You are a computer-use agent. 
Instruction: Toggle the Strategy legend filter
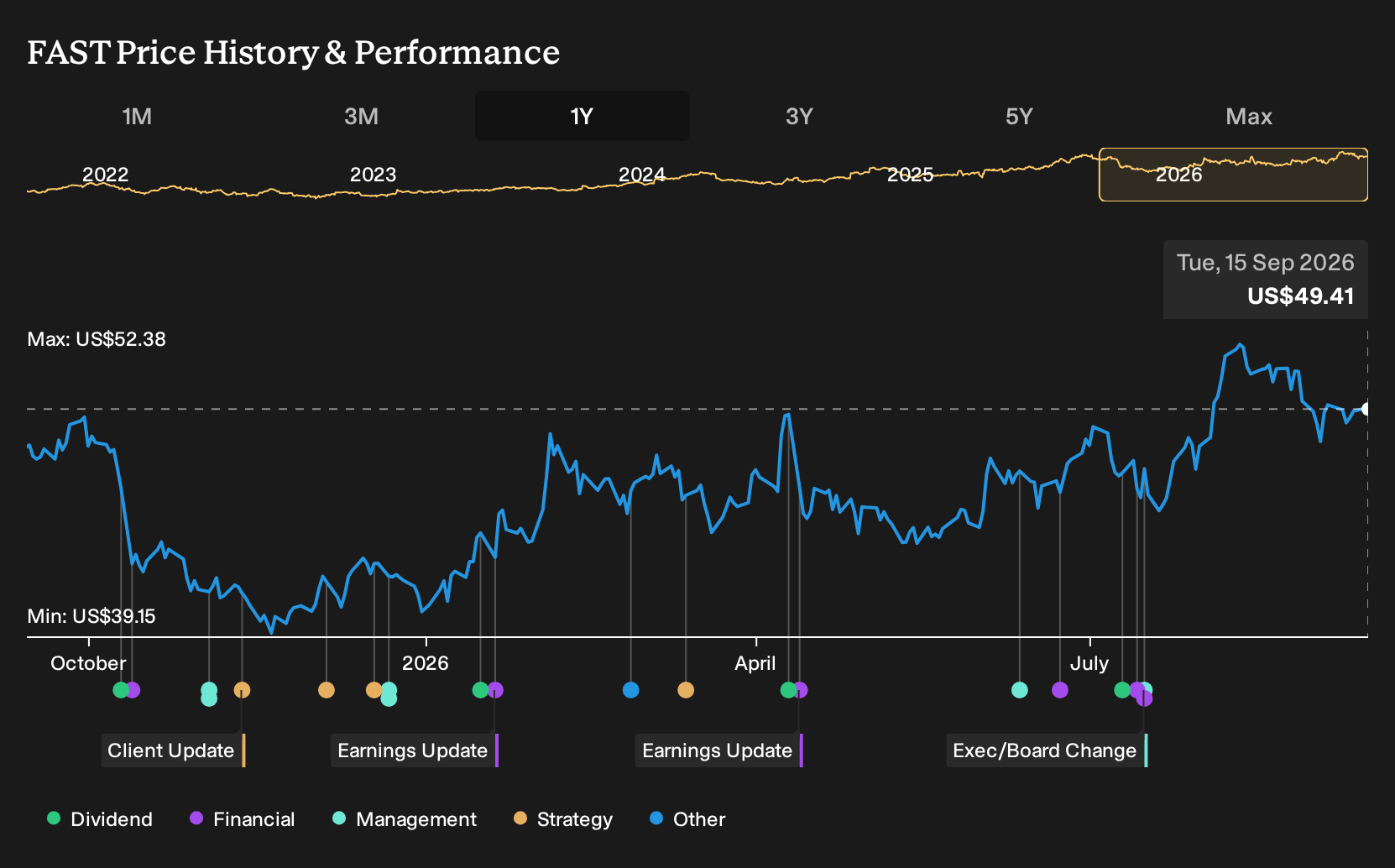[563, 819]
